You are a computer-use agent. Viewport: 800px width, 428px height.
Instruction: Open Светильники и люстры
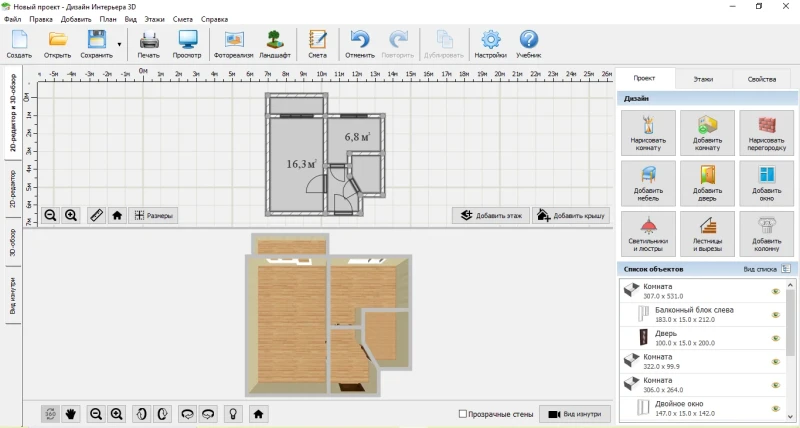648,234
